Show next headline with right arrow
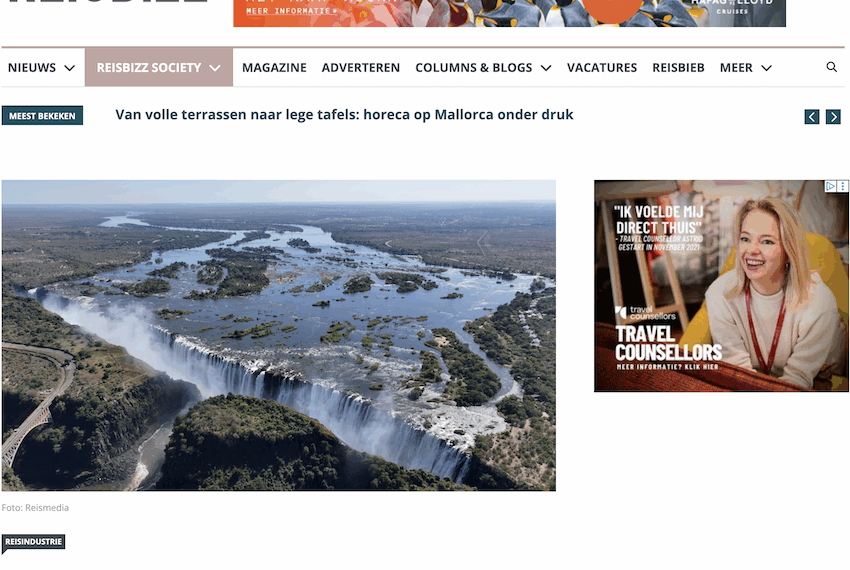 point(833,117)
